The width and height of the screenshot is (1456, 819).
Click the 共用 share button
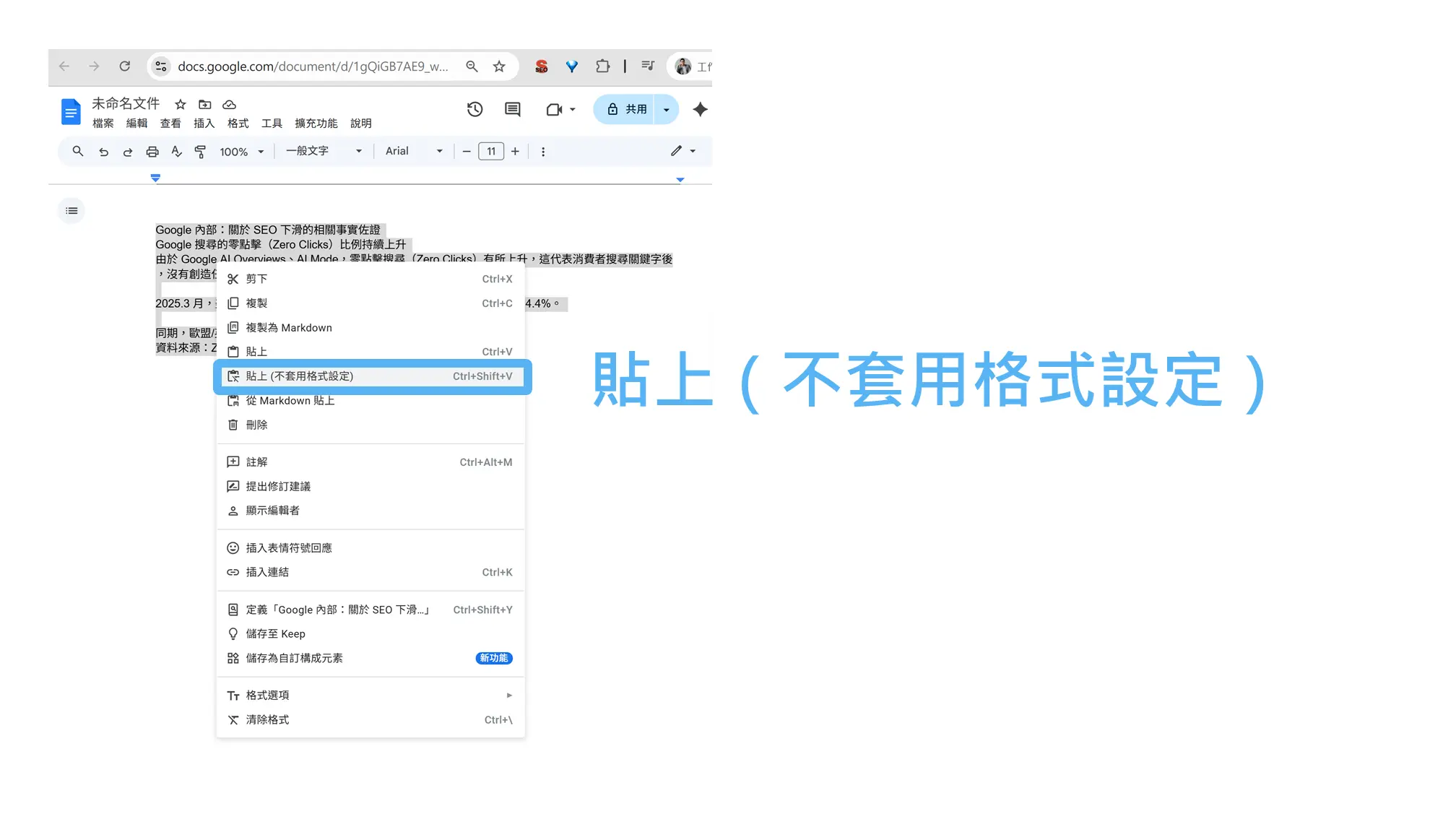point(625,109)
